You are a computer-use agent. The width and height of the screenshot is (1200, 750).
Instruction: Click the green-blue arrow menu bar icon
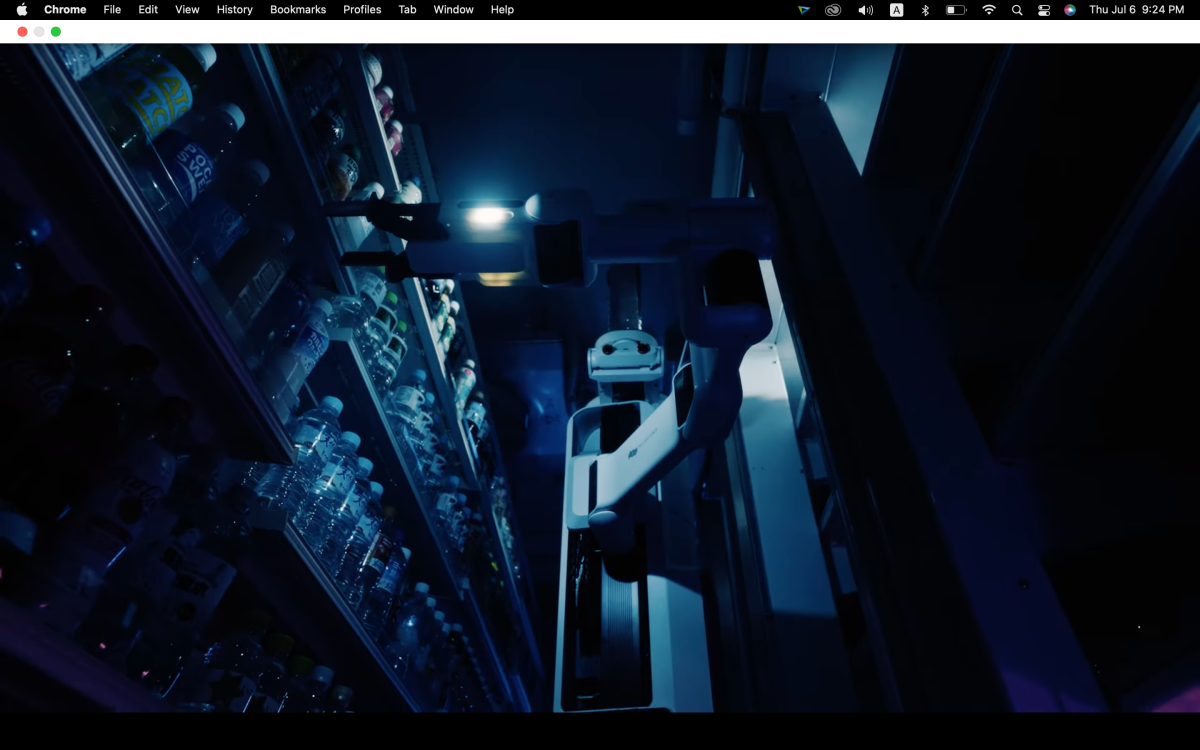[x=803, y=10]
